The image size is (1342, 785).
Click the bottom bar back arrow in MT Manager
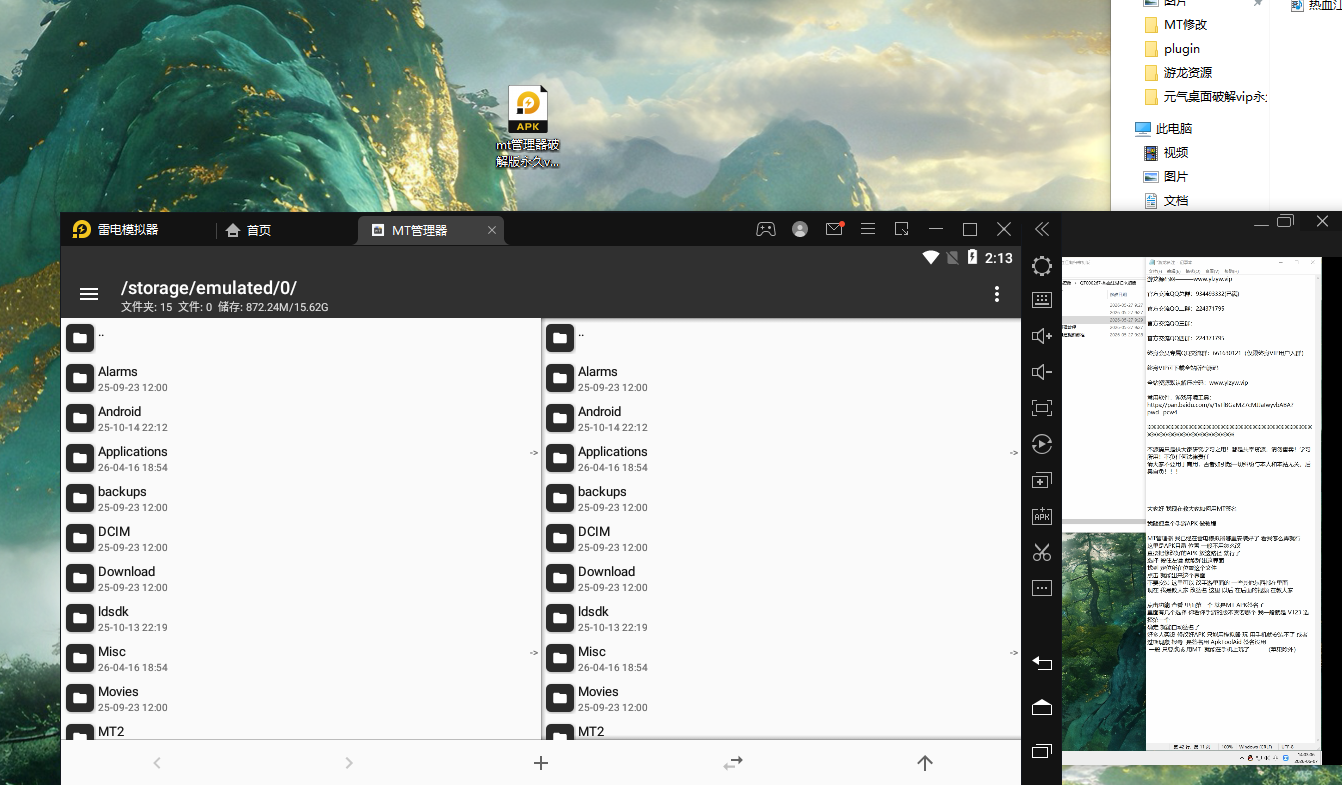tap(157, 763)
